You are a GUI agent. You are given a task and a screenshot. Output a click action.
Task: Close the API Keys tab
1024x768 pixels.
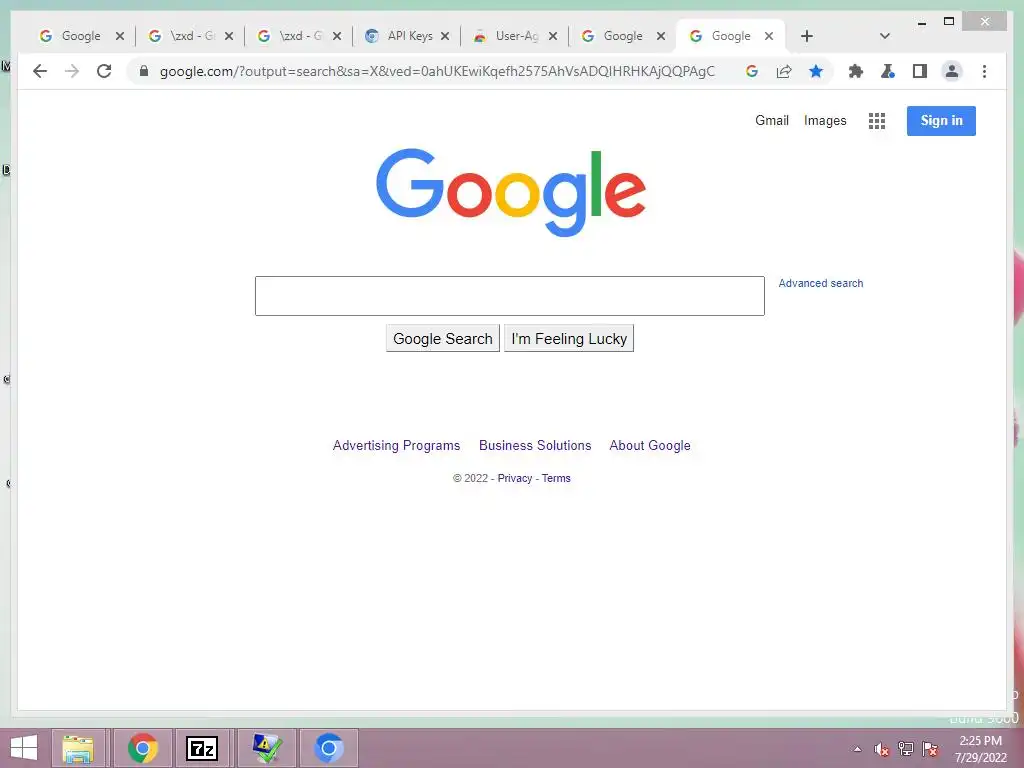(445, 36)
